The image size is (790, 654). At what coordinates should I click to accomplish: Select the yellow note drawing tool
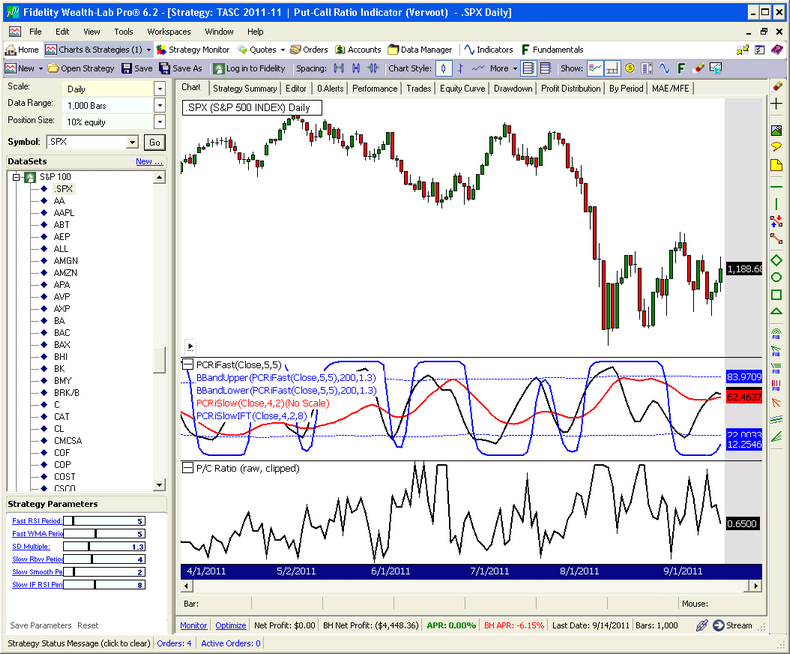coord(776,163)
